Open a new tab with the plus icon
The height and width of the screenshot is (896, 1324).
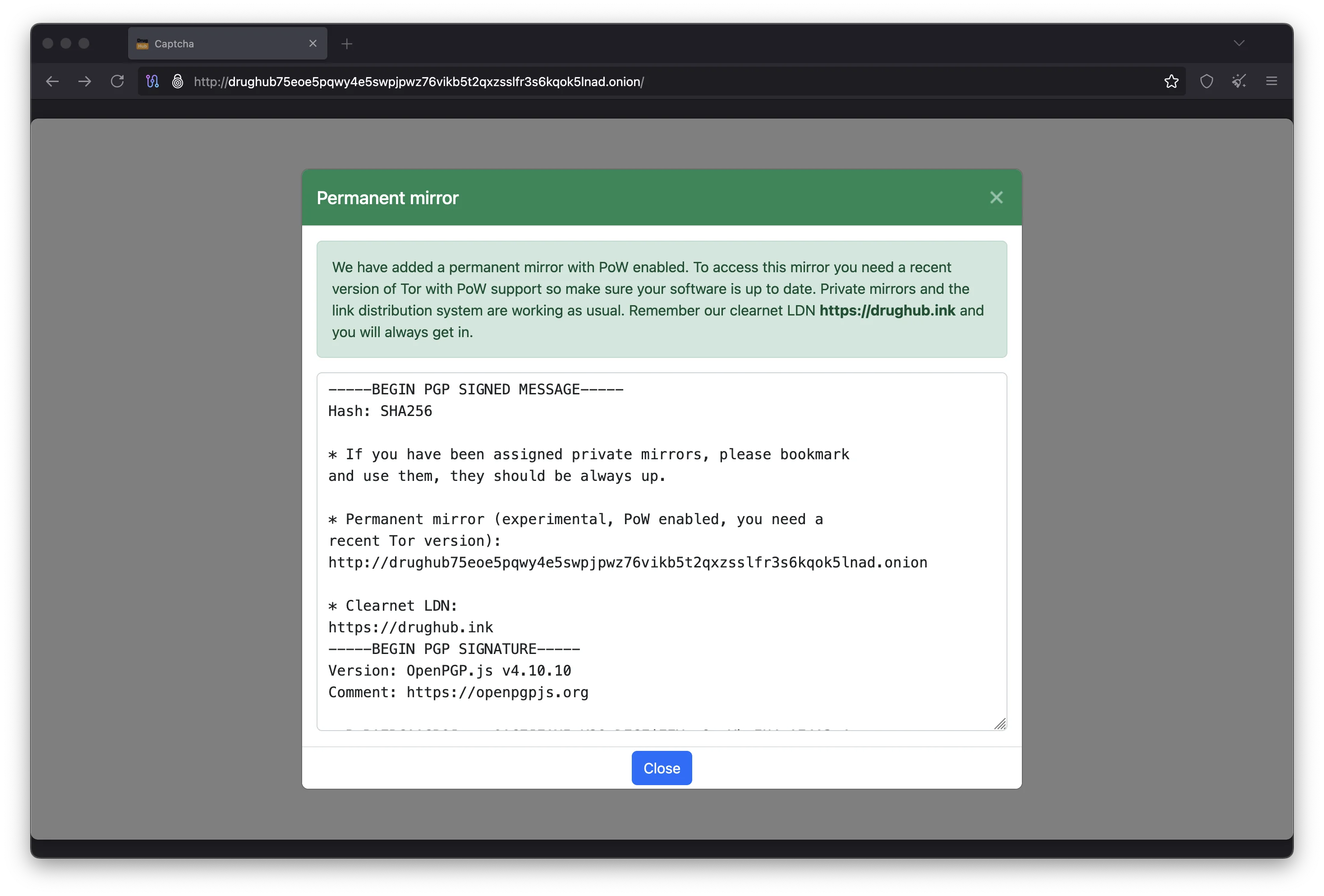[x=347, y=43]
